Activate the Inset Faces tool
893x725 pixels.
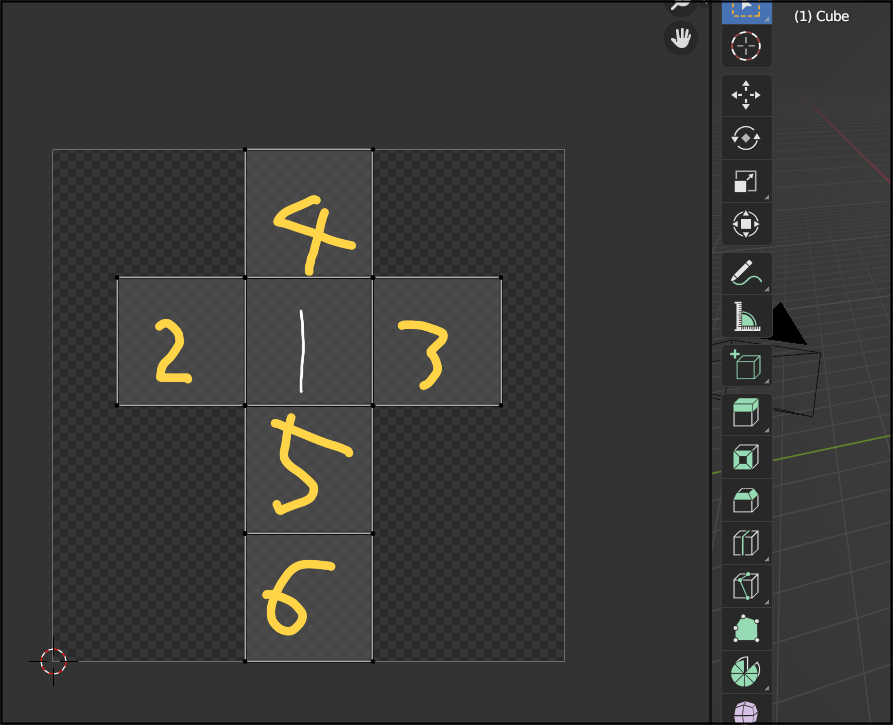coord(747,457)
